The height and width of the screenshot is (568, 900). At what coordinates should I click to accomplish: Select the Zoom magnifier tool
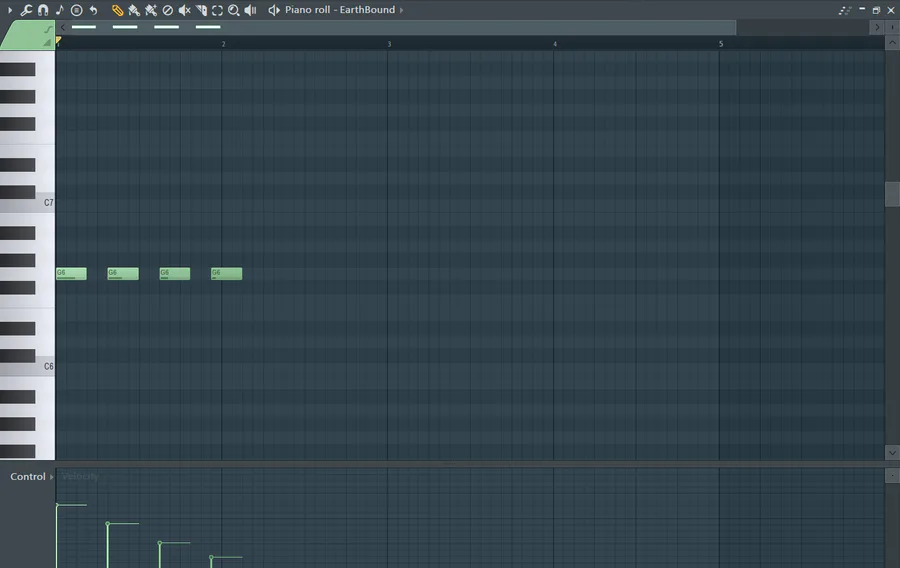coord(234,10)
